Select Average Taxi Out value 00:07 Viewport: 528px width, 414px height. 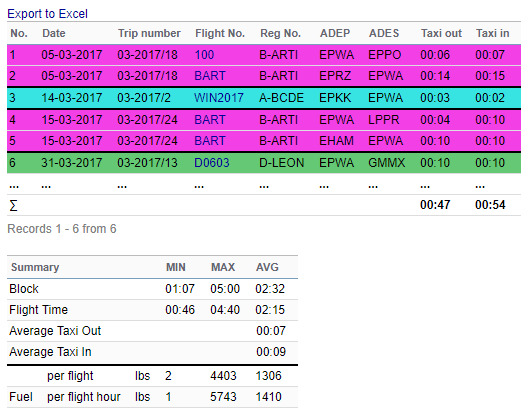click(271, 330)
